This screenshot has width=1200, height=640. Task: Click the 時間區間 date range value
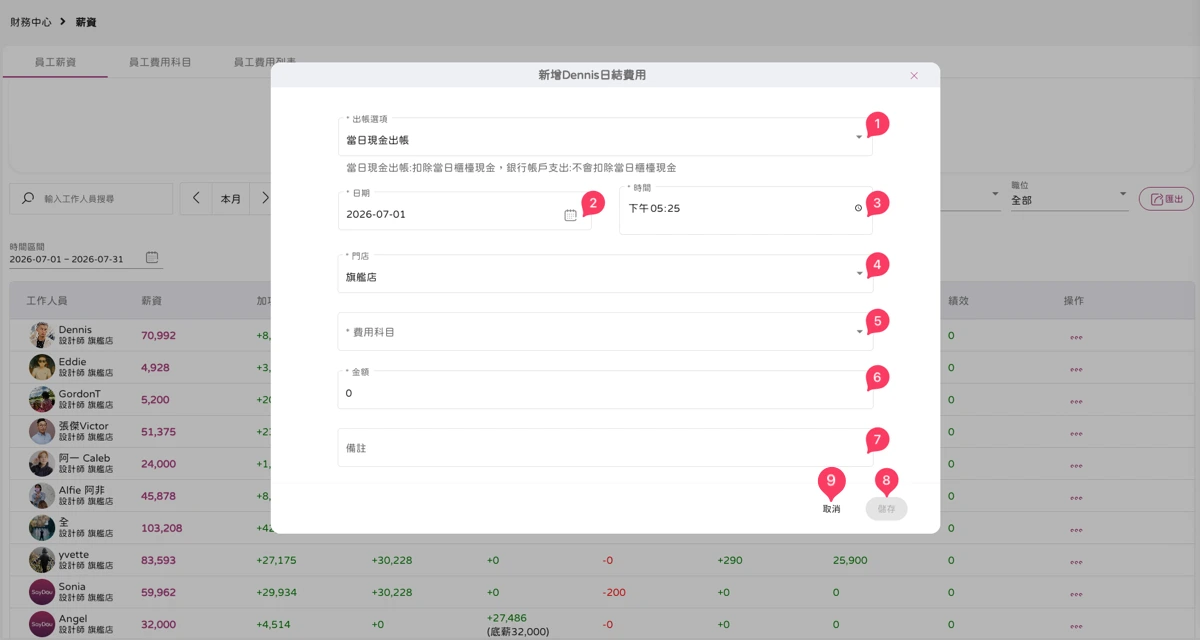click(x=66, y=259)
